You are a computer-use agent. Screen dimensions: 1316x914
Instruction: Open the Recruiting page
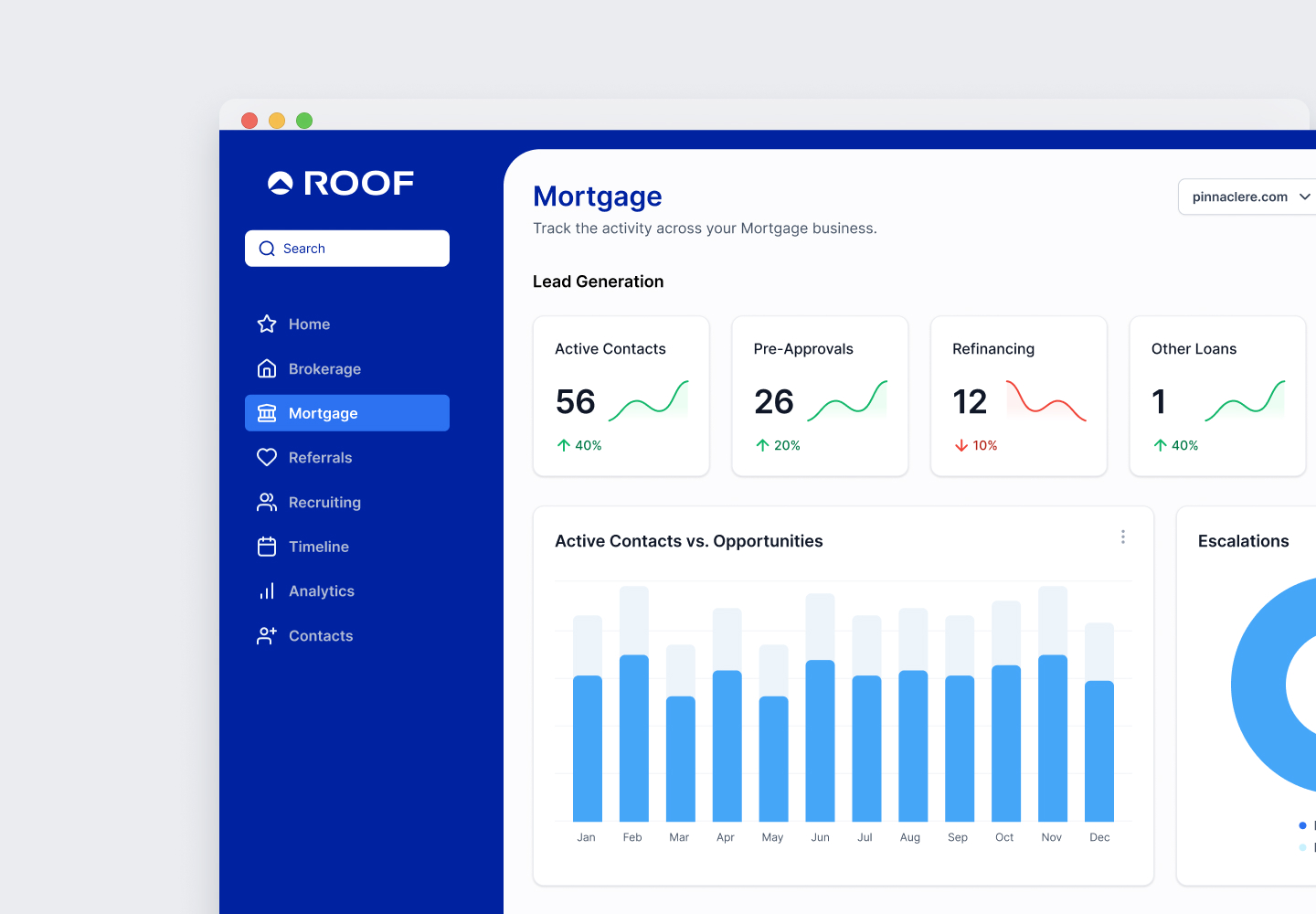click(x=347, y=502)
